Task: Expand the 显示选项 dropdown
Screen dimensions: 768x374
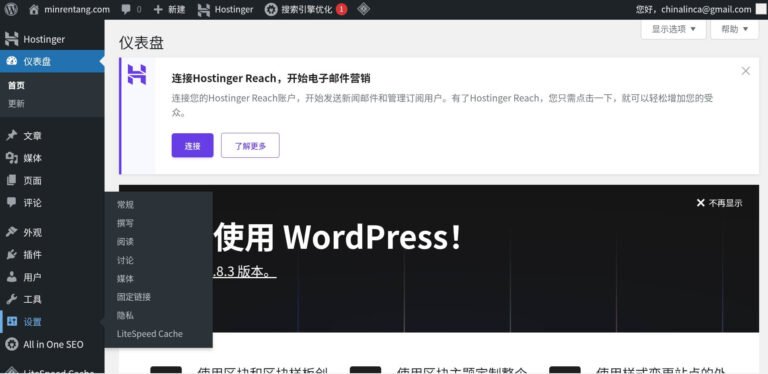Action: click(x=673, y=29)
